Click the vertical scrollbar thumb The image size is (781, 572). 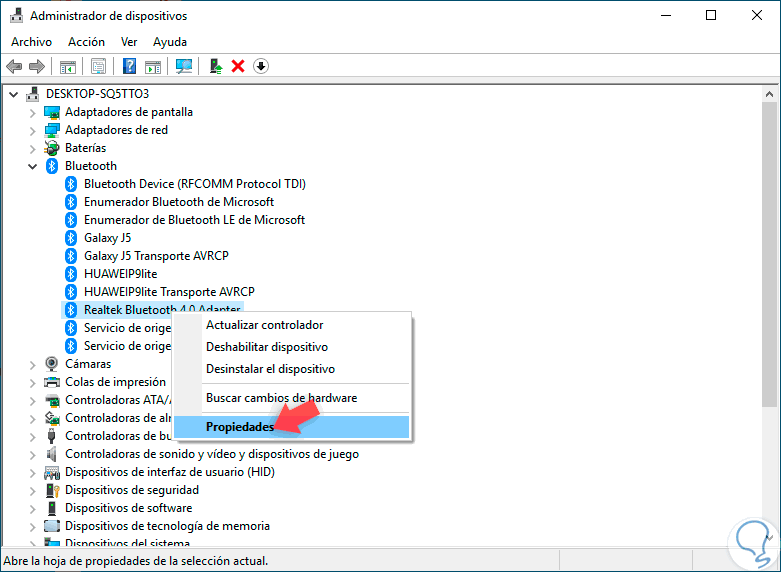[770, 254]
